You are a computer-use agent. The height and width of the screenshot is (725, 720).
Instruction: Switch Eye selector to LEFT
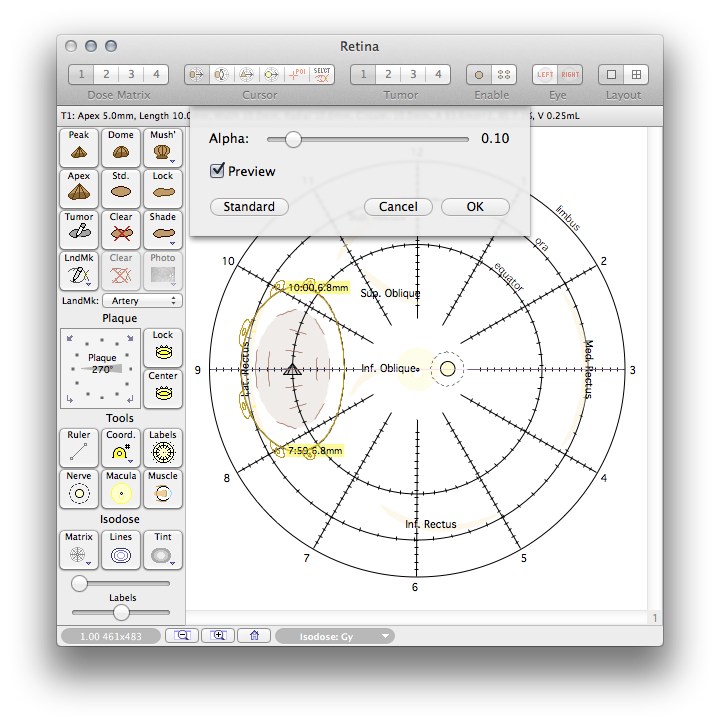point(545,75)
